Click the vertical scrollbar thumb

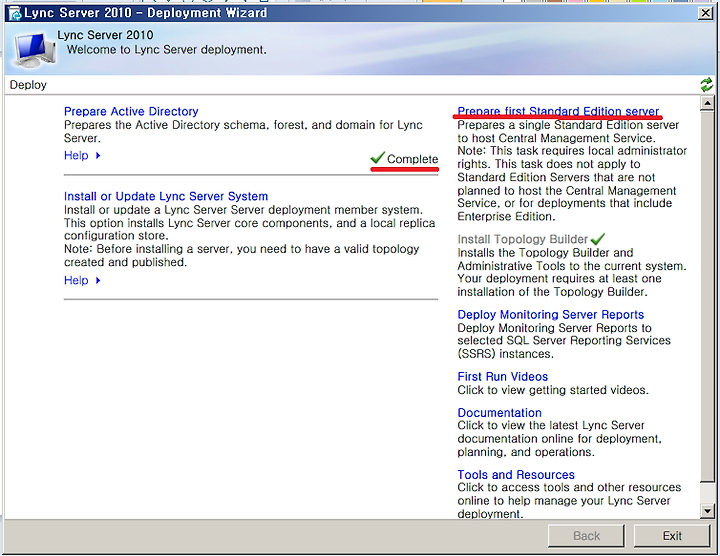click(707, 296)
